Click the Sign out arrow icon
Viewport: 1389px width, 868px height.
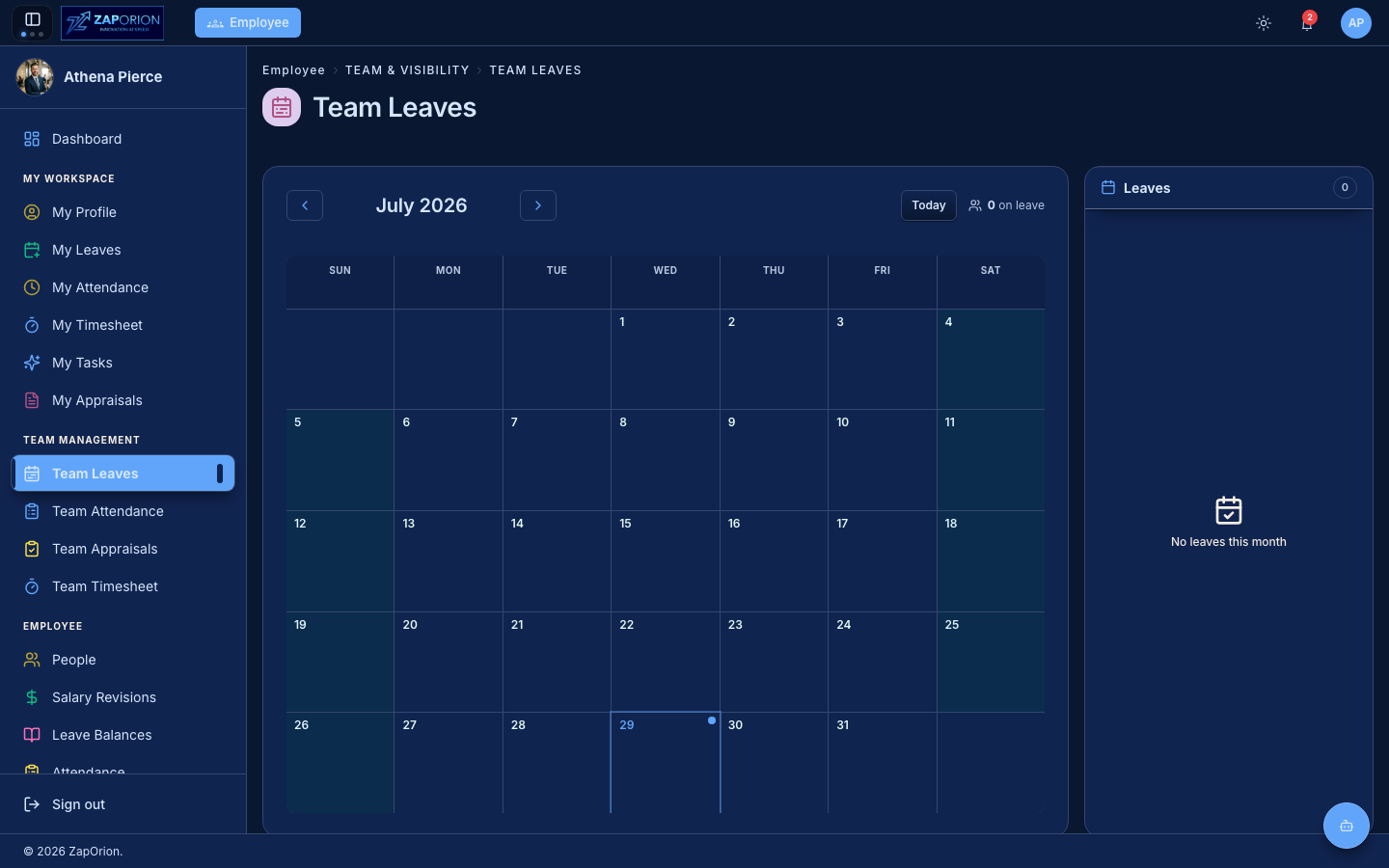tap(32, 804)
